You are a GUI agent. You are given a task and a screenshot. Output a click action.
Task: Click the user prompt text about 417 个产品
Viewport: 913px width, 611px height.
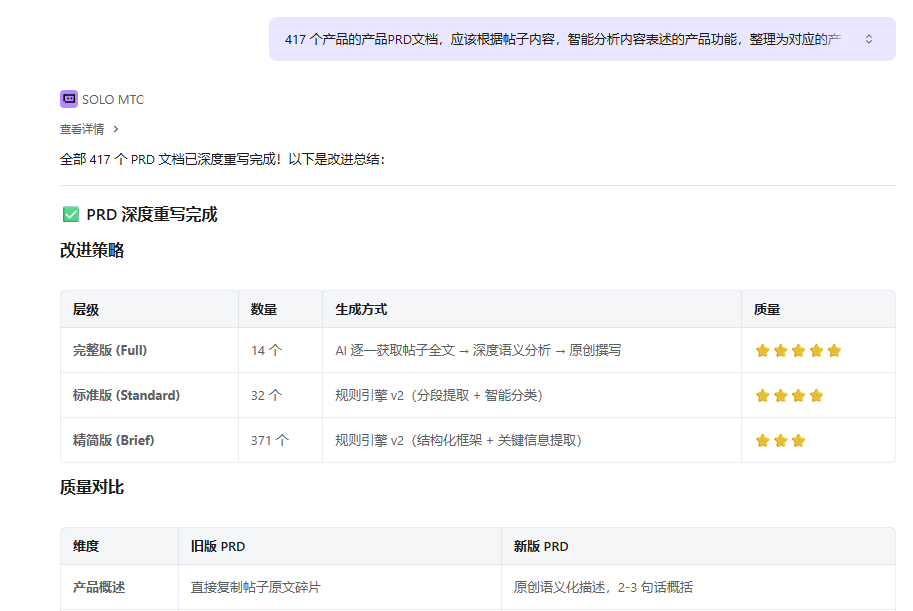pos(560,39)
